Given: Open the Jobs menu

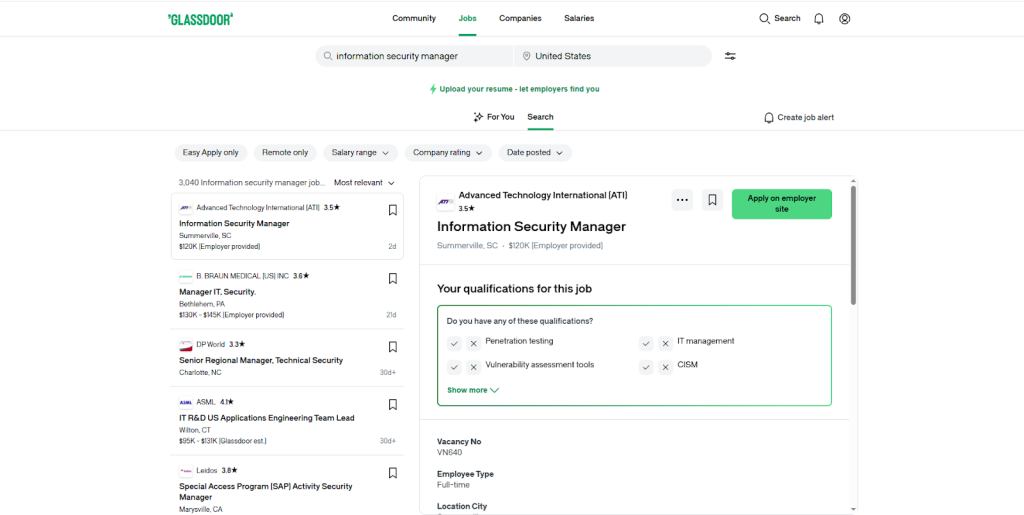Looking at the screenshot, I should click(468, 18).
